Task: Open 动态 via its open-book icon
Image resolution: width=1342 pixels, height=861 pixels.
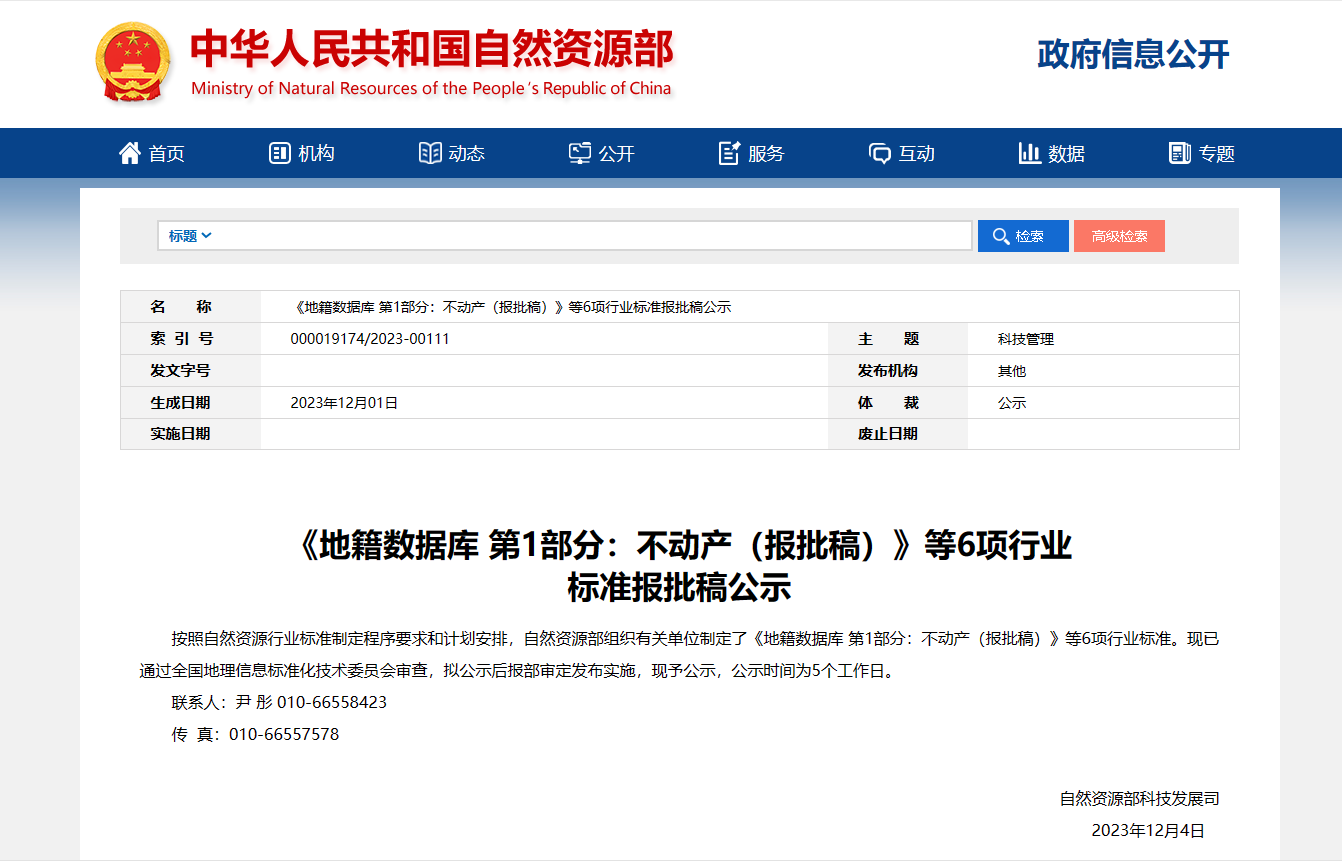Action: tap(430, 152)
